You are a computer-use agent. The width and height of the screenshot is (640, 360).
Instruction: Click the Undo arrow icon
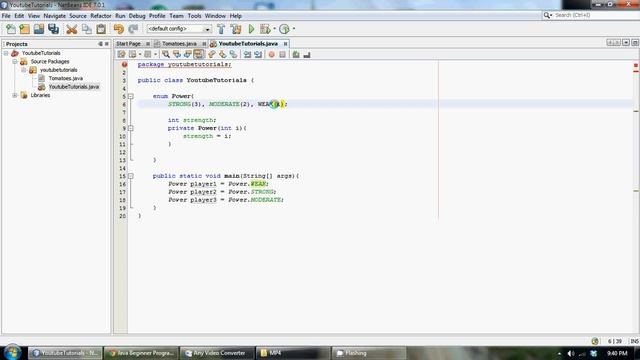pos(118,29)
